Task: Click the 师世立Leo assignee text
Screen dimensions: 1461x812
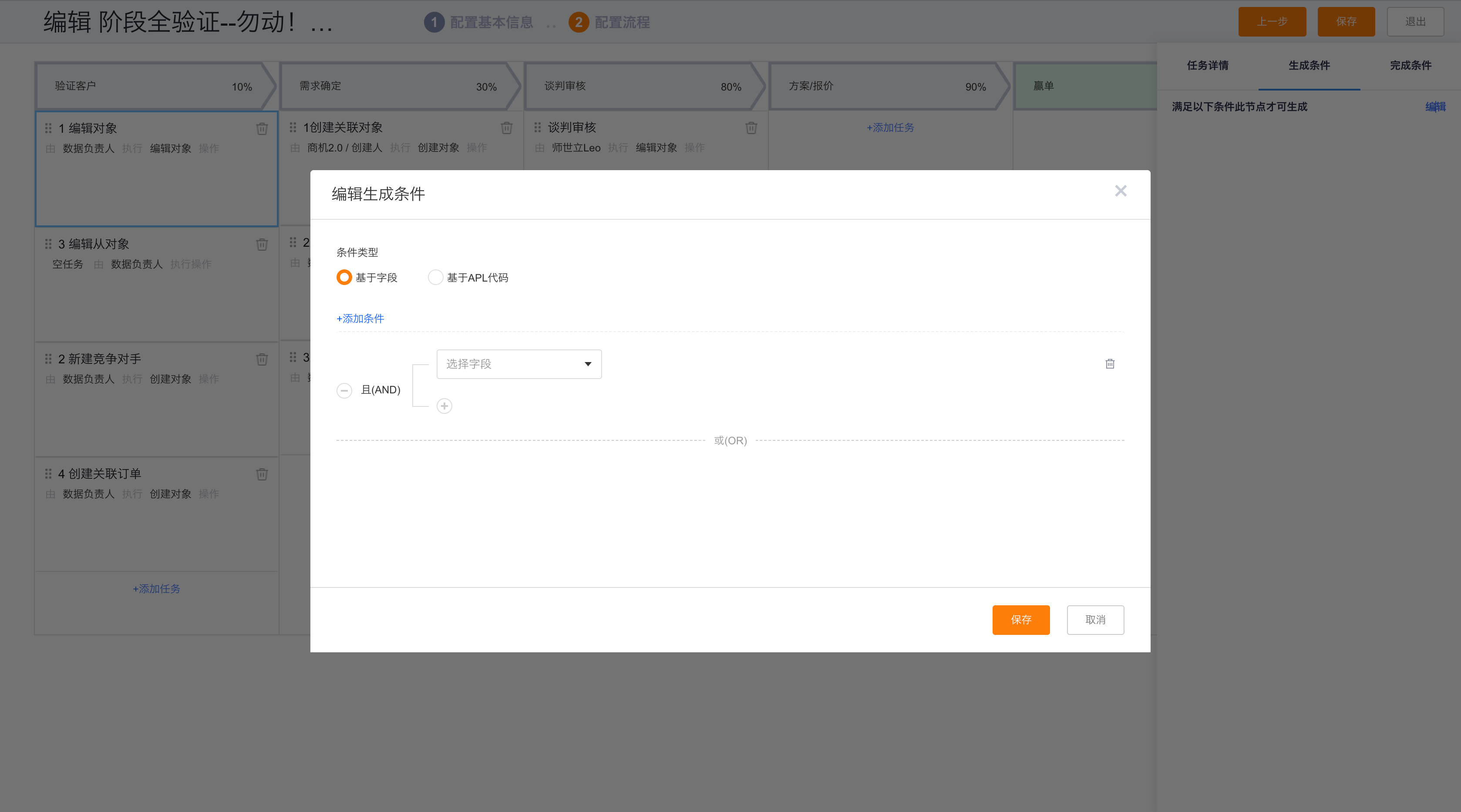Action: point(576,148)
